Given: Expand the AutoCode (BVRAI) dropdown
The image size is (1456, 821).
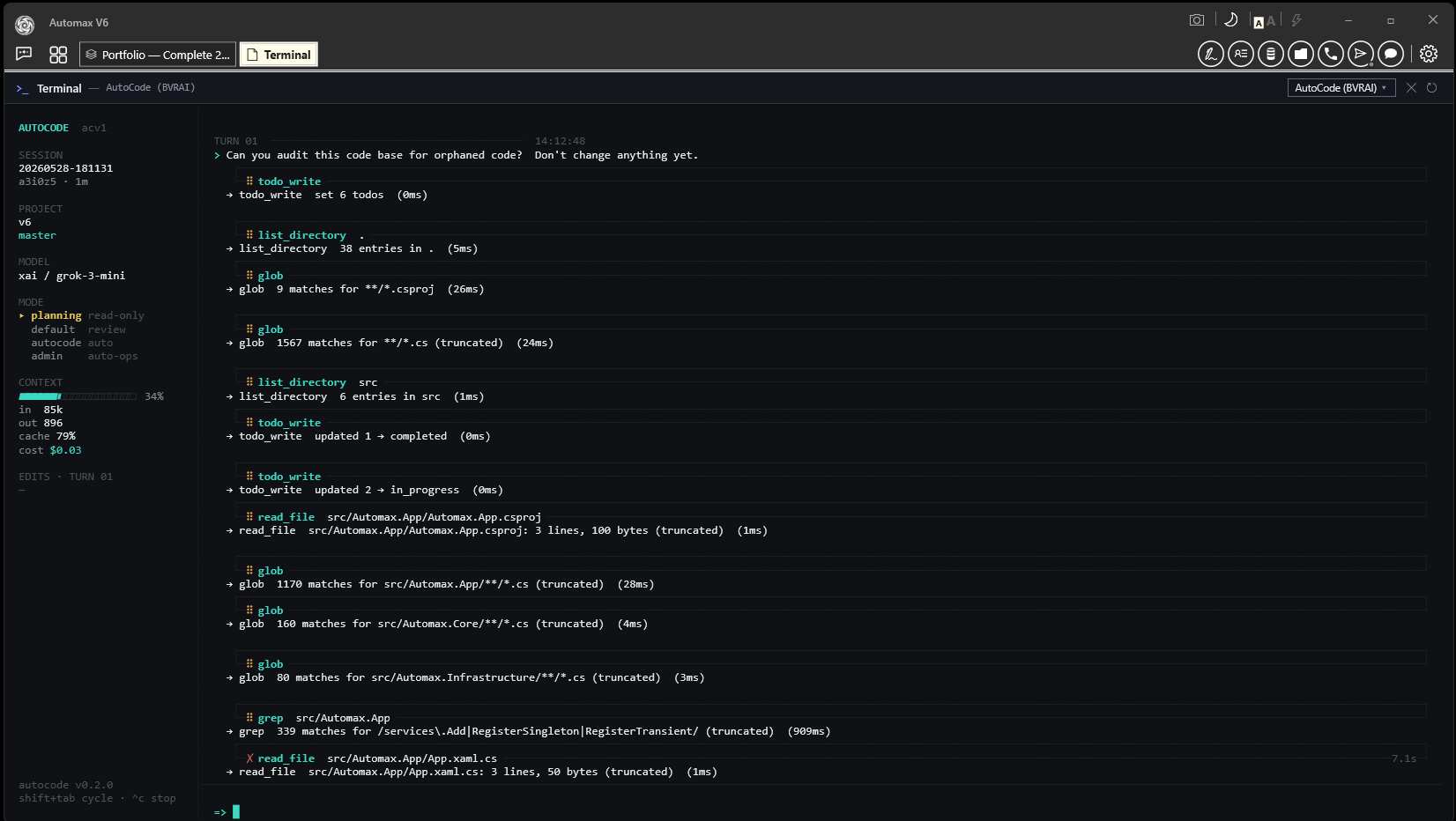Looking at the screenshot, I should pyautogui.click(x=1341, y=88).
